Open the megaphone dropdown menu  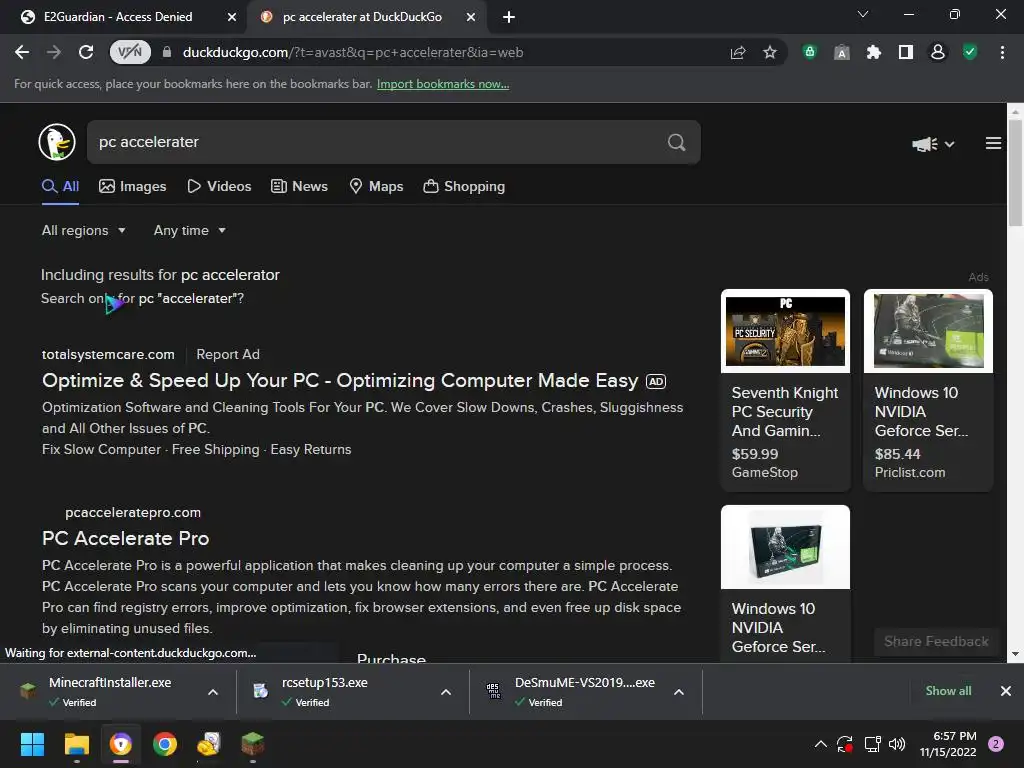pyautogui.click(x=933, y=144)
